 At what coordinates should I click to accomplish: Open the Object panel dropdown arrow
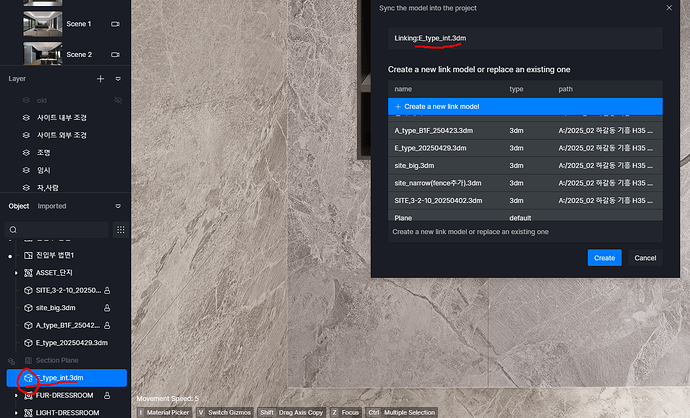(118, 206)
